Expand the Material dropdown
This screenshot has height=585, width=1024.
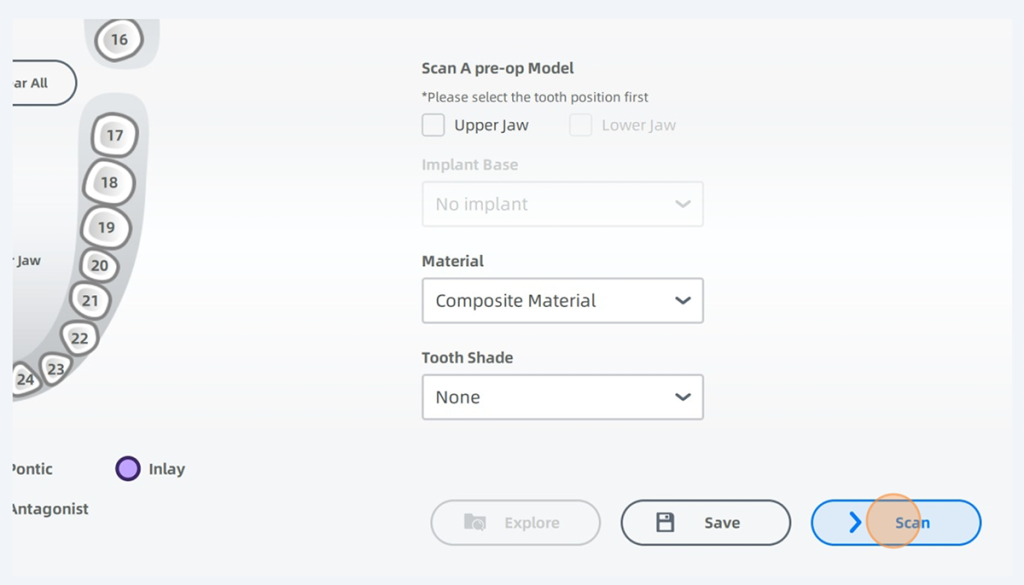(562, 300)
